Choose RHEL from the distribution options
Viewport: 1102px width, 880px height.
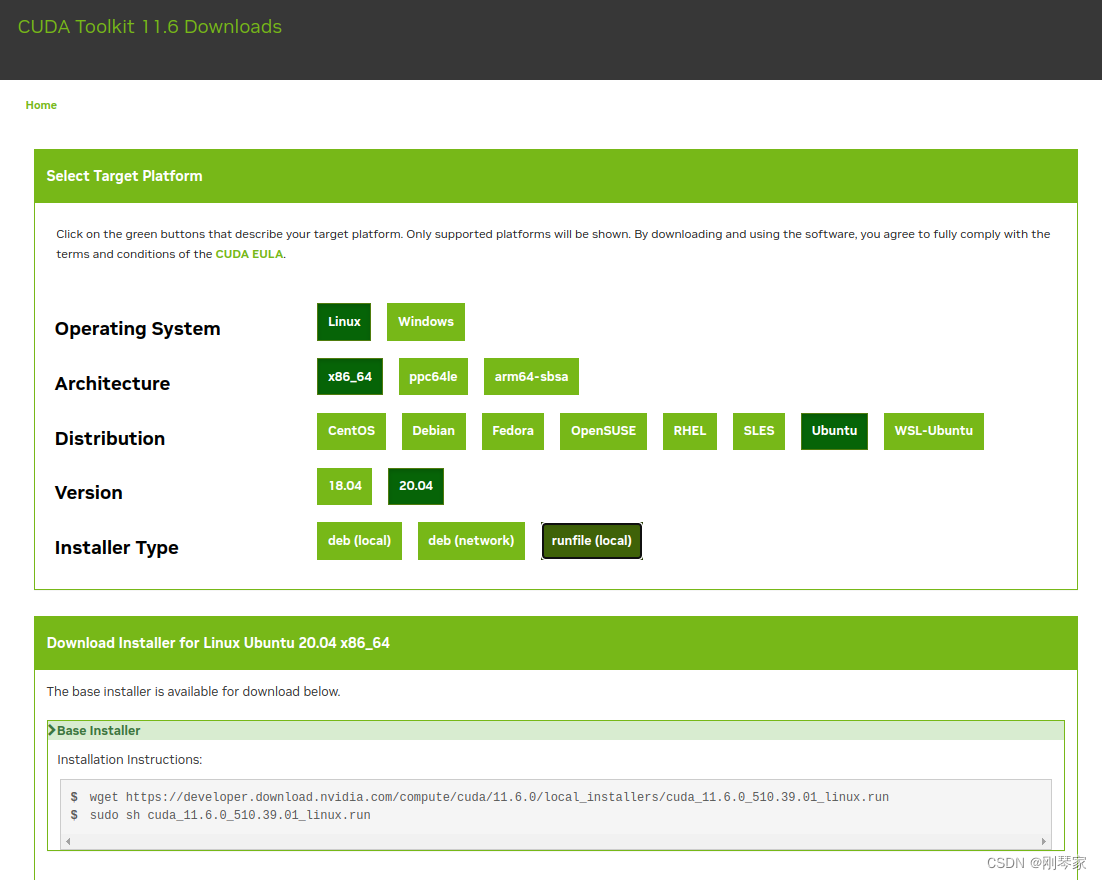tap(689, 431)
